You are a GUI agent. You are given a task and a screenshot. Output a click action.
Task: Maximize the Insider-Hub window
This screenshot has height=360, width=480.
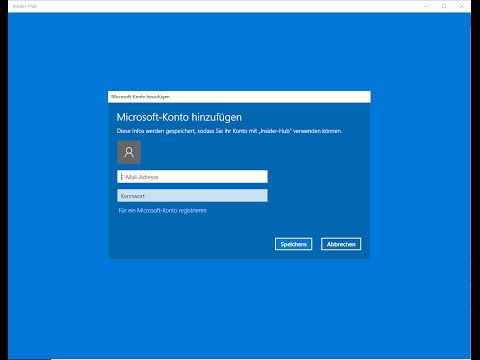(x=444, y=6)
